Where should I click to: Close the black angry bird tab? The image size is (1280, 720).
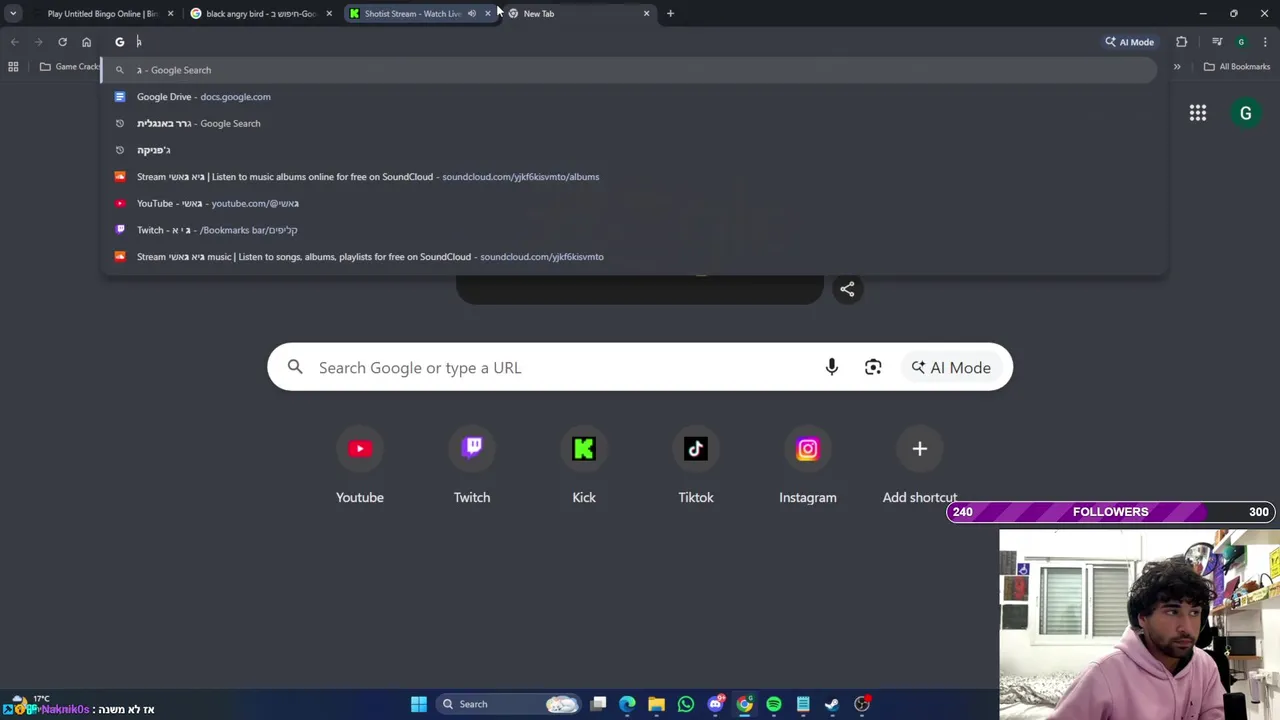pyautogui.click(x=329, y=14)
